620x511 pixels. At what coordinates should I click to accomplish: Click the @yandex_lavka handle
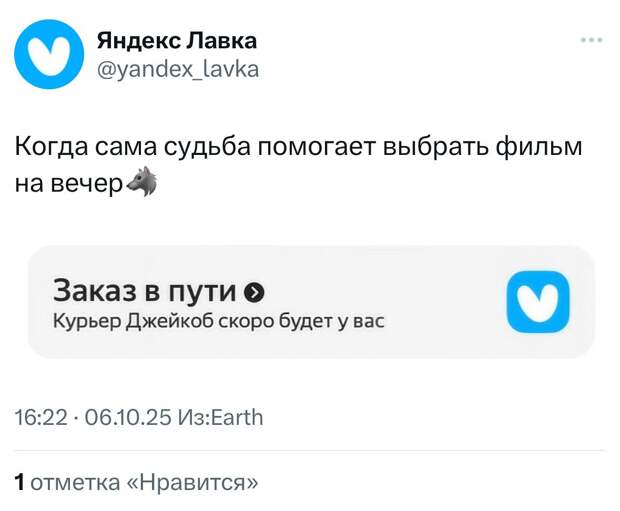coord(177,69)
